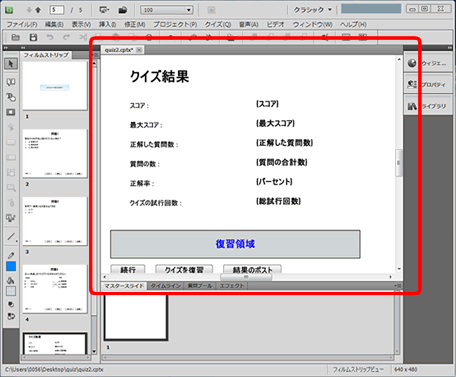Click the blue stroke color swatch
Image resolution: width=456 pixels, height=377 pixels.
pyautogui.click(x=11, y=266)
